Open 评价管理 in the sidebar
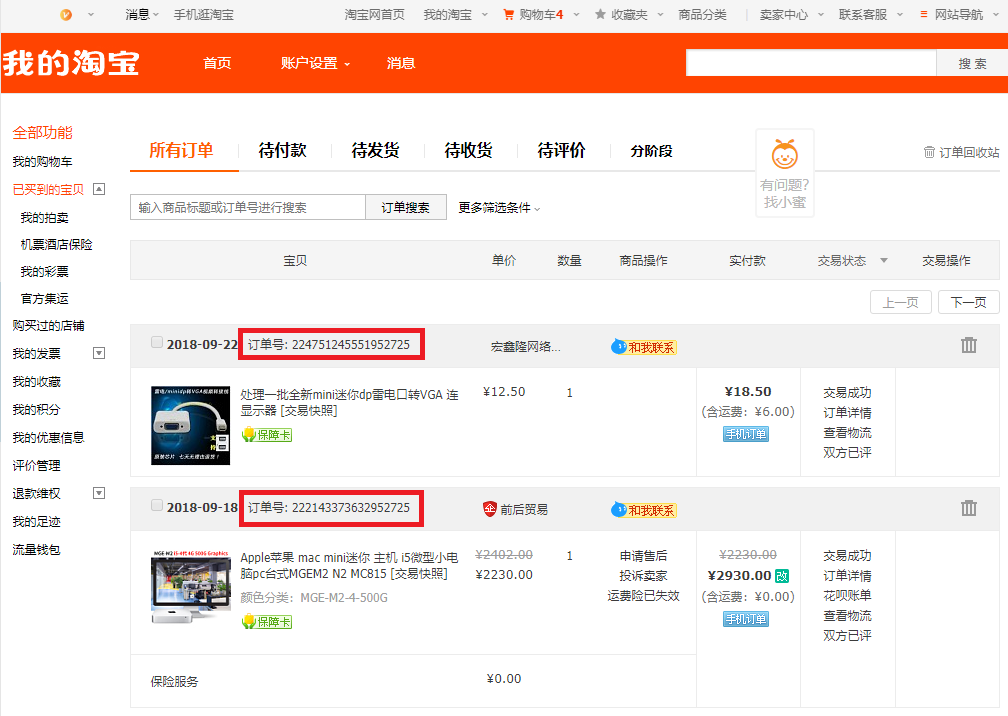This screenshot has width=1008, height=716. (x=36, y=465)
